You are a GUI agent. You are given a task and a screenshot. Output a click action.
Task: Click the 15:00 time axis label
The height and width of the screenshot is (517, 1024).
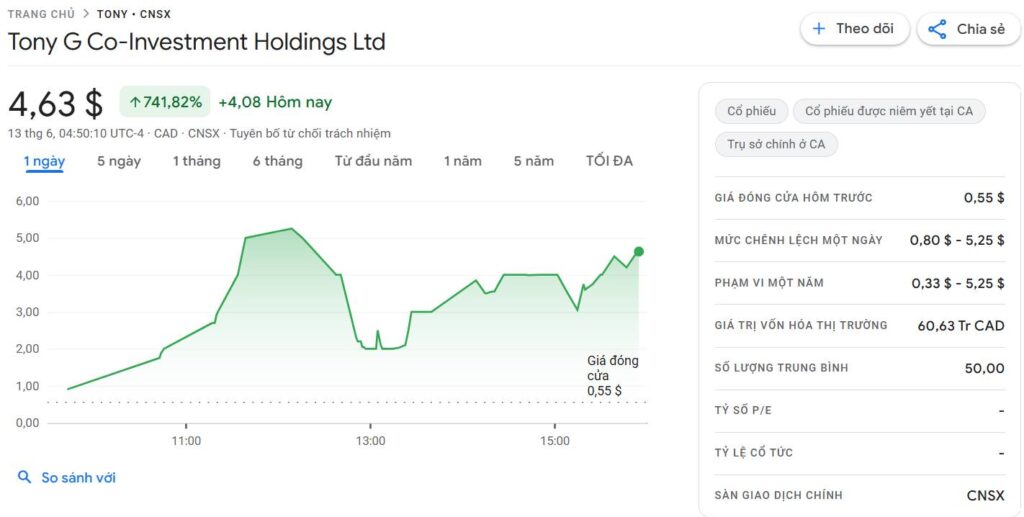pos(554,441)
